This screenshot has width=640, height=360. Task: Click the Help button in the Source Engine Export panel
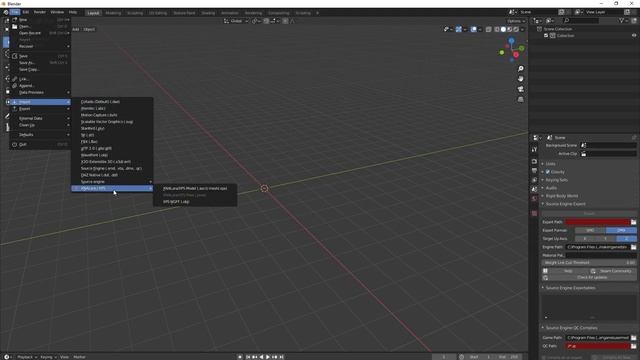coord(565,271)
